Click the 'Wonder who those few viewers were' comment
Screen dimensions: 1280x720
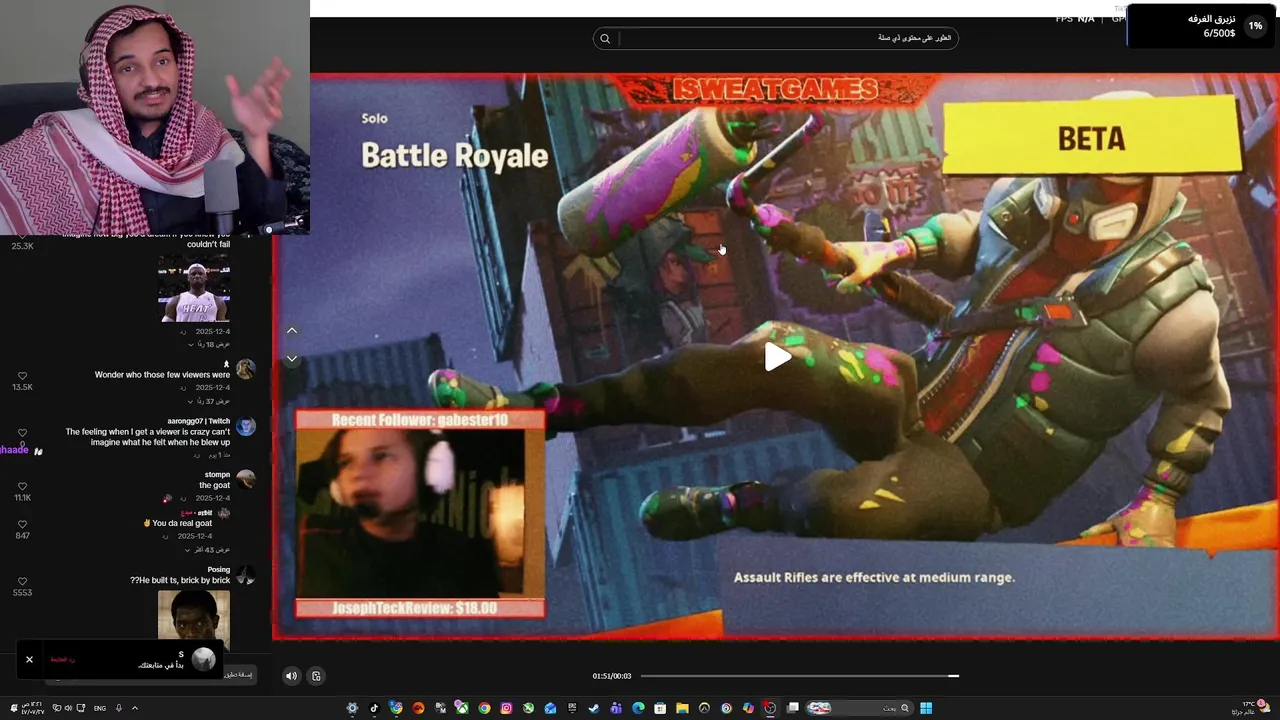click(x=162, y=375)
